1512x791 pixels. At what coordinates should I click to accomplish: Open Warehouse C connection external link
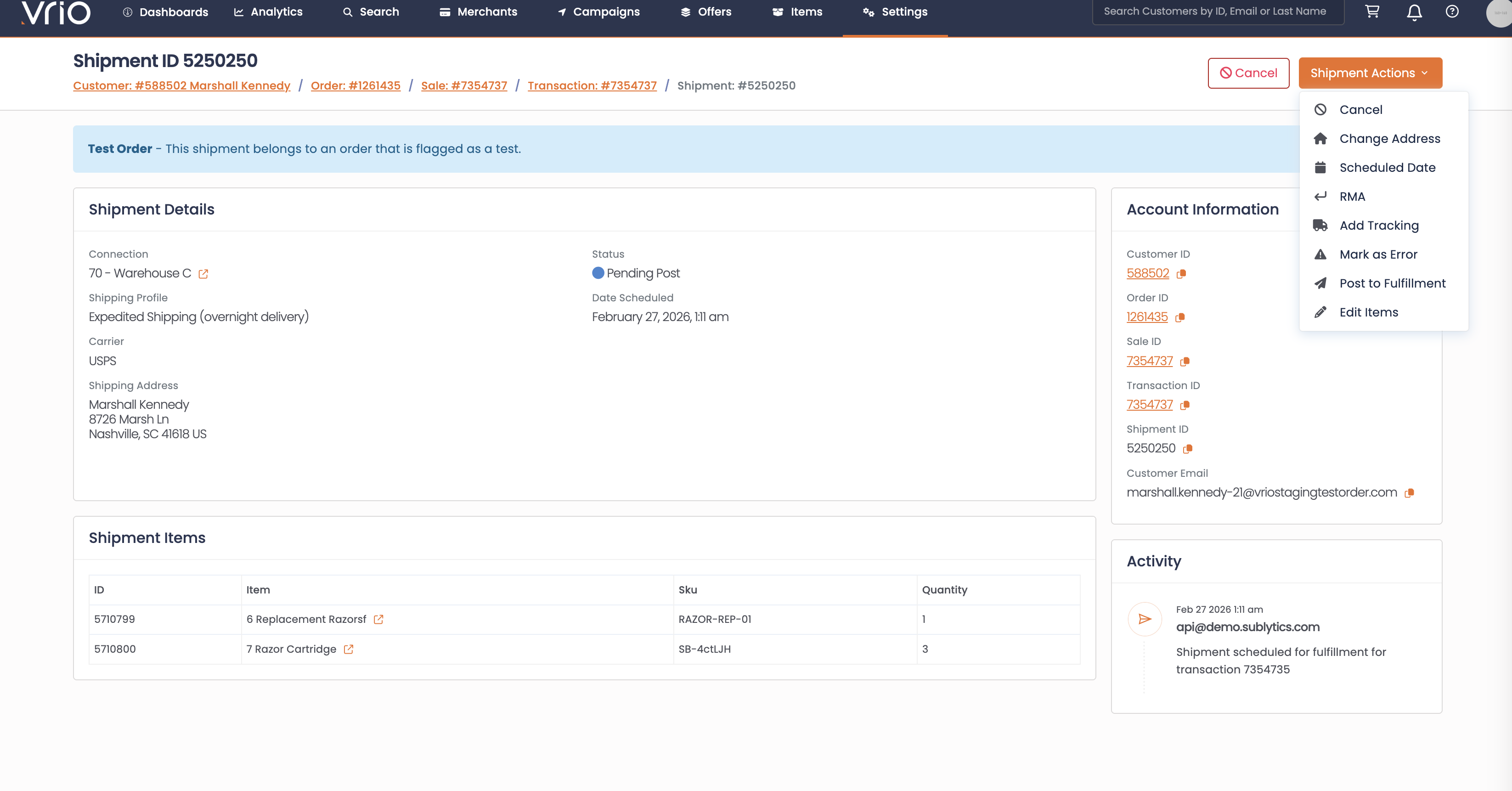pyautogui.click(x=203, y=274)
